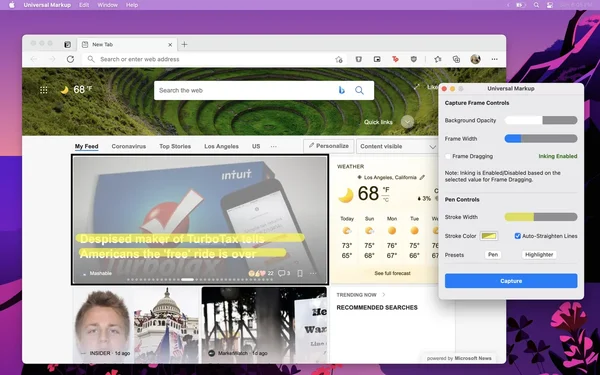Enable the Frame Dragging checkbox
This screenshot has width=600, height=375.
pyautogui.click(x=448, y=156)
